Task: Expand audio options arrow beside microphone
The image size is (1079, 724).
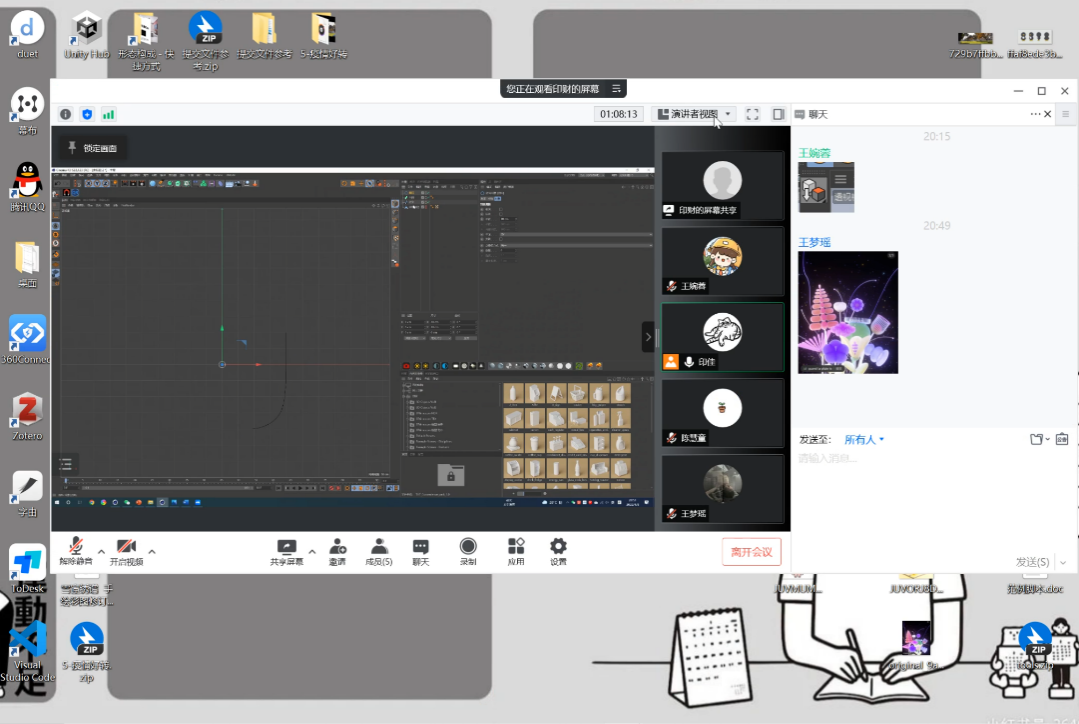Action: [98, 551]
